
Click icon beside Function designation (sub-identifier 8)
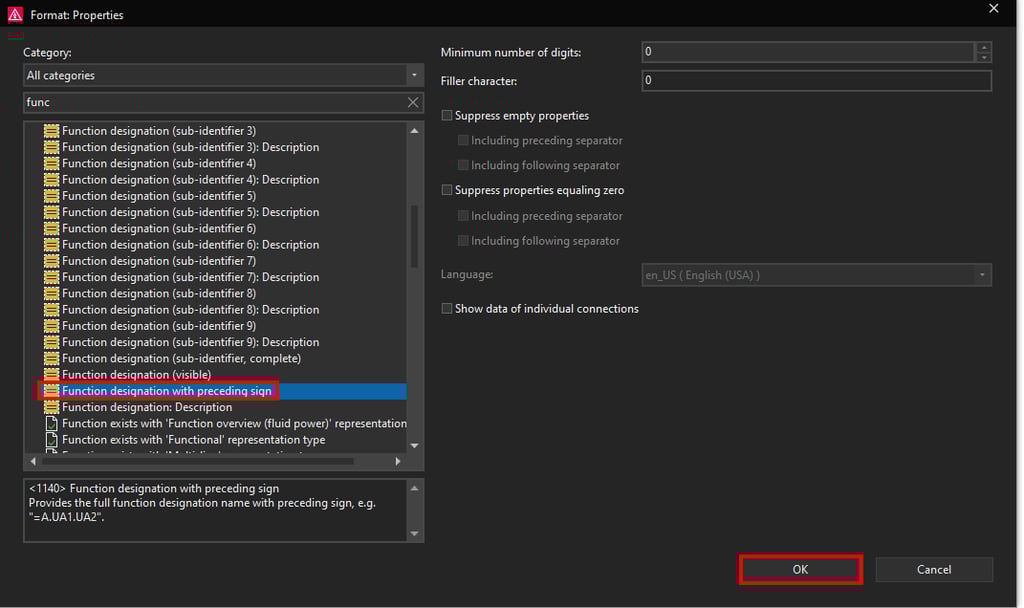[51, 293]
